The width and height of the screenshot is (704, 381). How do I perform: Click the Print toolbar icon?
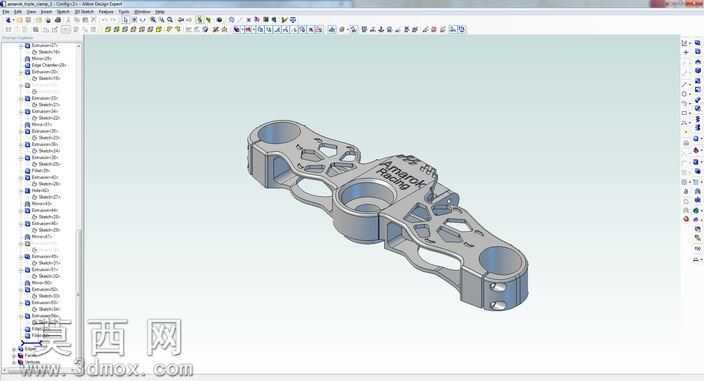coord(57,20)
